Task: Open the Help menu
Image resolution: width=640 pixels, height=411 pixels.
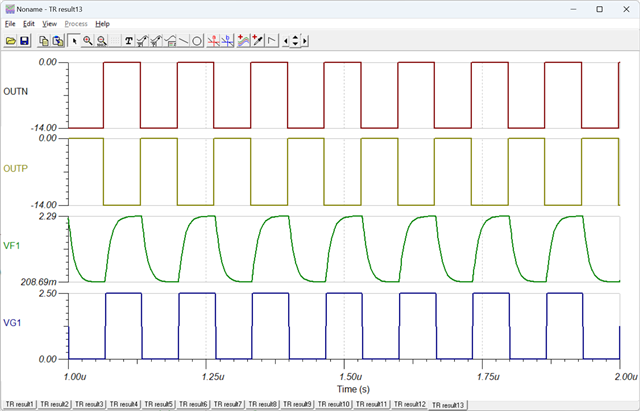Action: [x=102, y=24]
